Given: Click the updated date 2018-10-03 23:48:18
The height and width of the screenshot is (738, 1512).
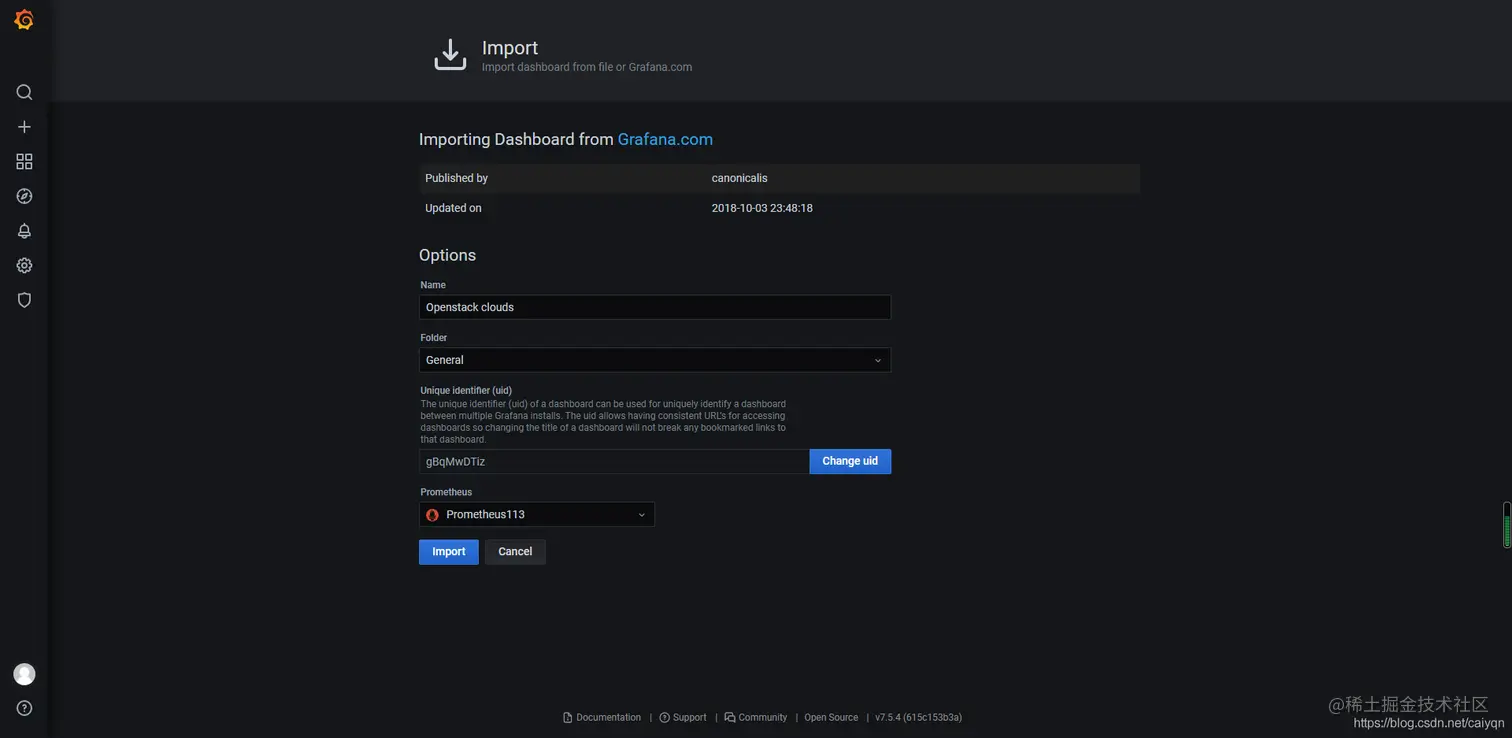Looking at the screenshot, I should [762, 208].
